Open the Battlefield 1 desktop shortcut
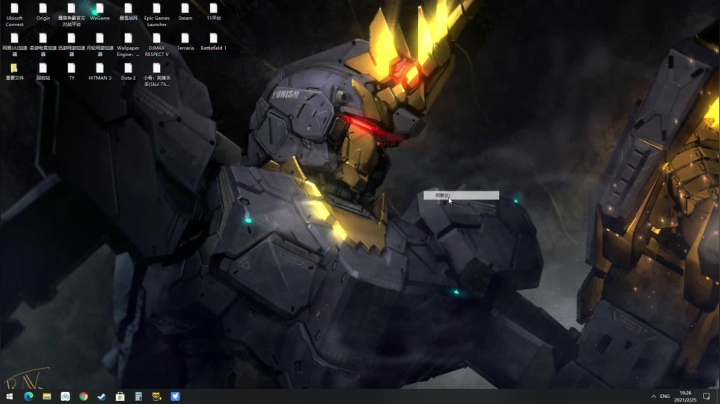 214,42
